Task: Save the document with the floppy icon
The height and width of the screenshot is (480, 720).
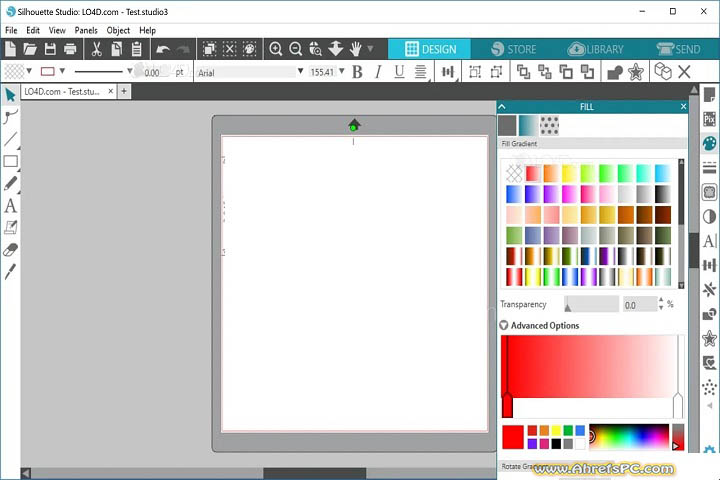Action: tap(50, 49)
